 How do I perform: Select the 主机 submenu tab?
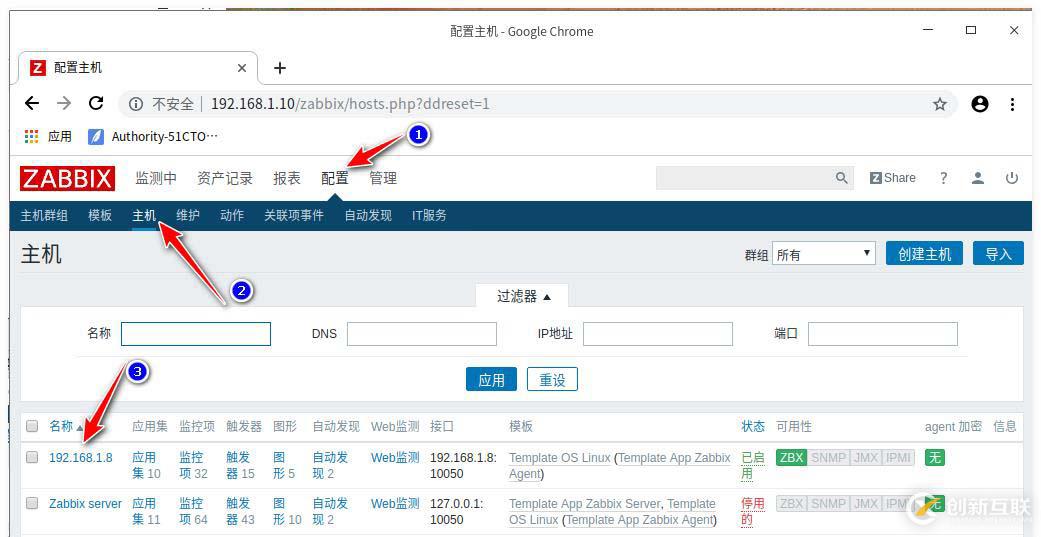point(144,215)
